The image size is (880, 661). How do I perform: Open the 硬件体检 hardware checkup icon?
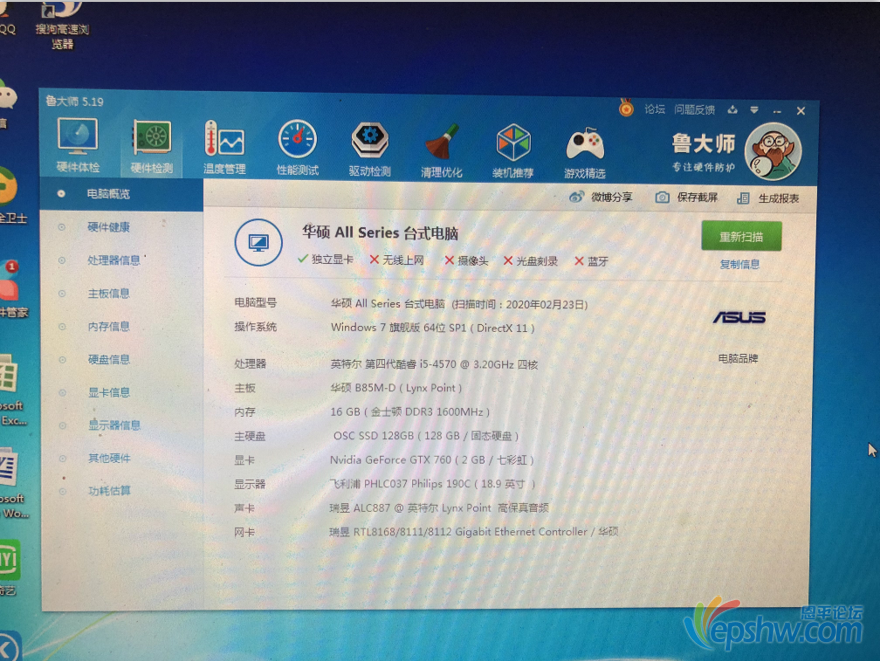tap(78, 145)
